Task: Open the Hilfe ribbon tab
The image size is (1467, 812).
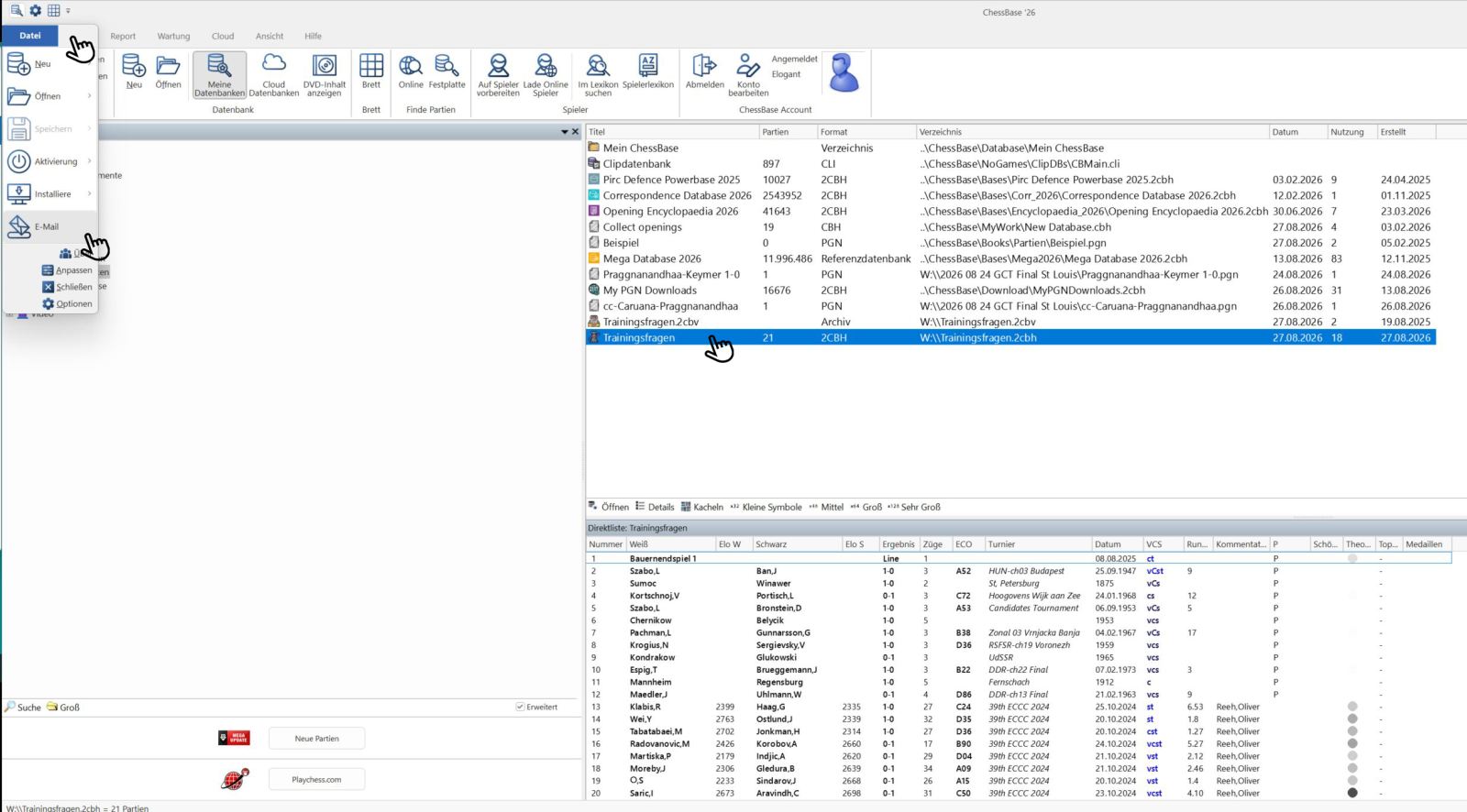Action: point(313,37)
